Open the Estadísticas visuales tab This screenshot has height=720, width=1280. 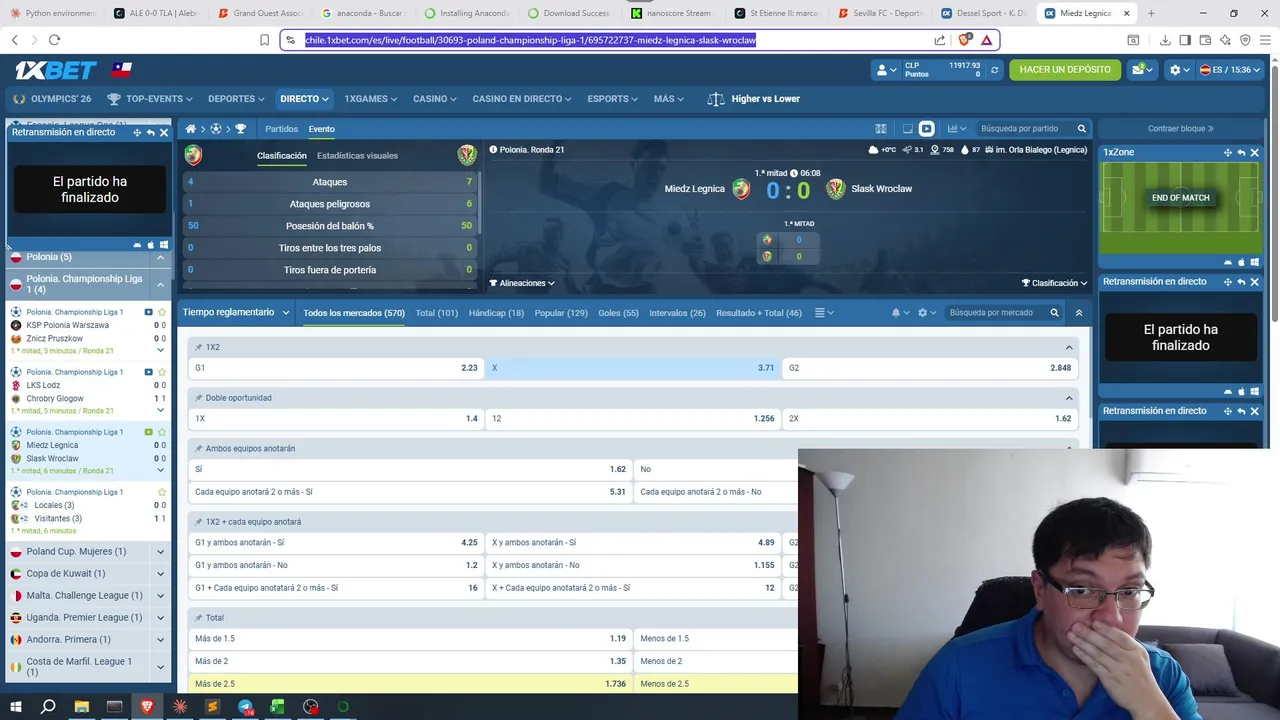357,156
